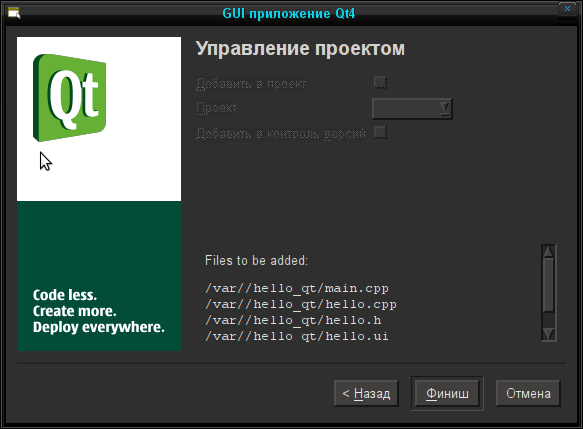This screenshot has width=583, height=429.
Task: Click the Финиш button
Action: click(x=447, y=393)
